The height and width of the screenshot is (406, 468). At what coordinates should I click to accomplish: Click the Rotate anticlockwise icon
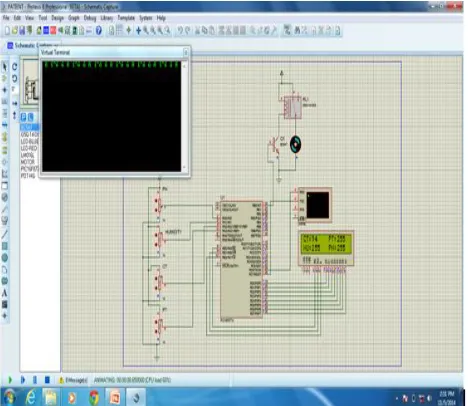[x=15, y=78]
